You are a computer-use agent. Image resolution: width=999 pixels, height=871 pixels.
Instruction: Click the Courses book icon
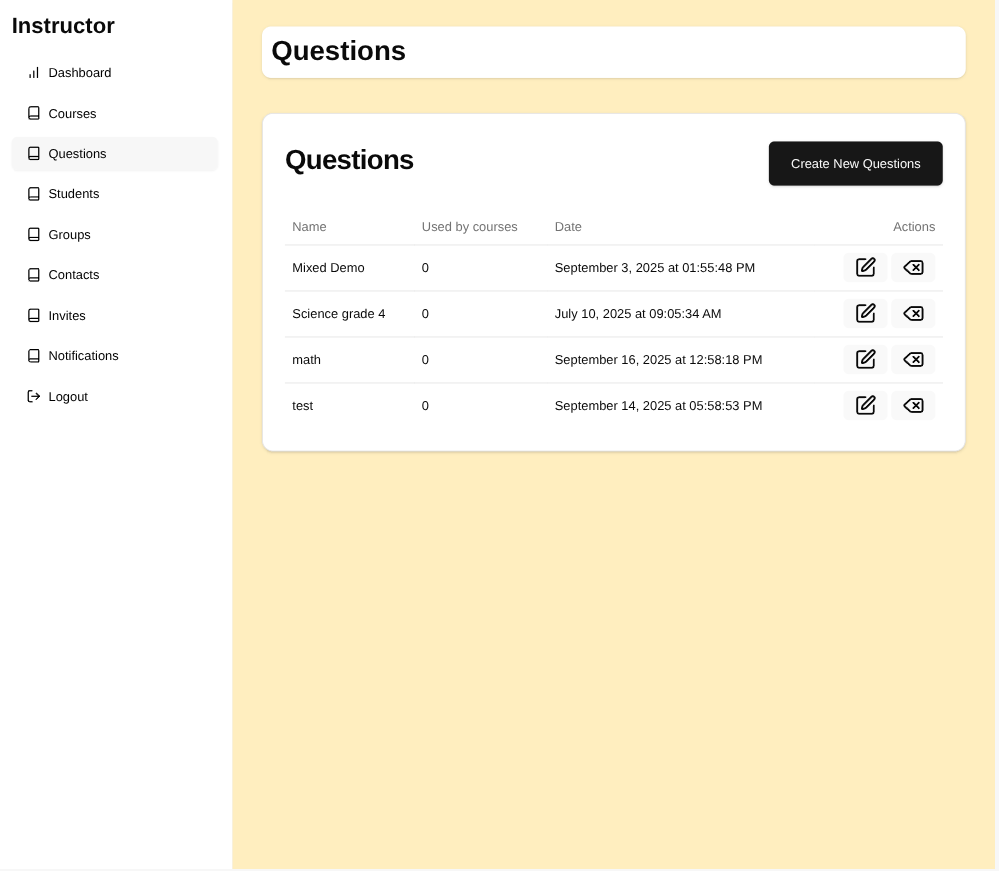coord(34,114)
